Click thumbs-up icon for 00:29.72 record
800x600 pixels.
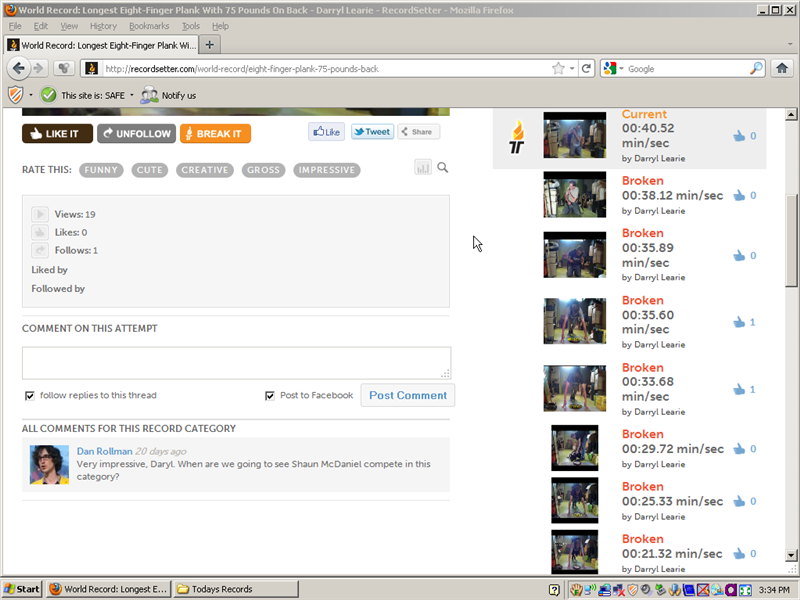739,449
